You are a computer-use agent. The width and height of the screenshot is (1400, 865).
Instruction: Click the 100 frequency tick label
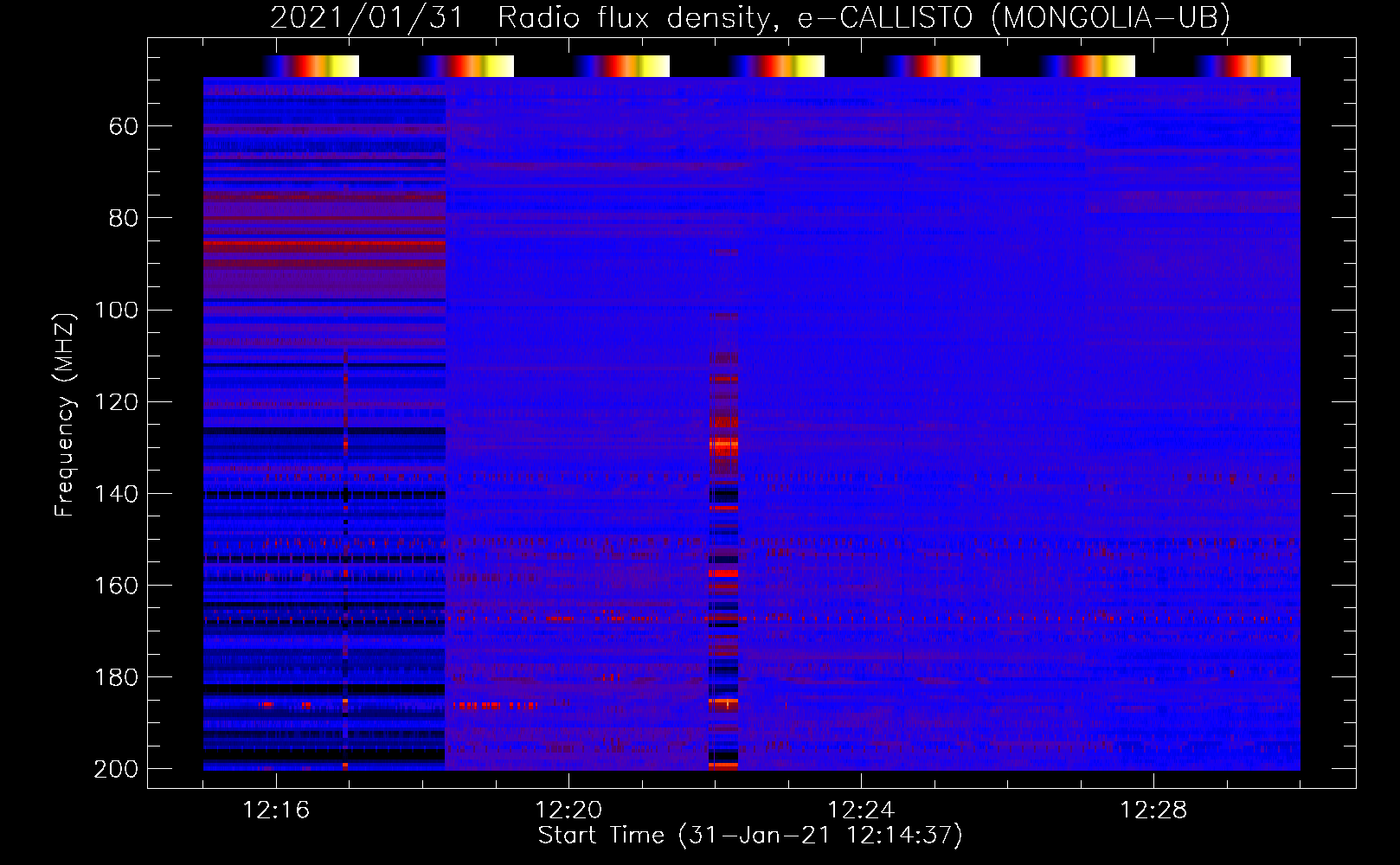[x=116, y=311]
